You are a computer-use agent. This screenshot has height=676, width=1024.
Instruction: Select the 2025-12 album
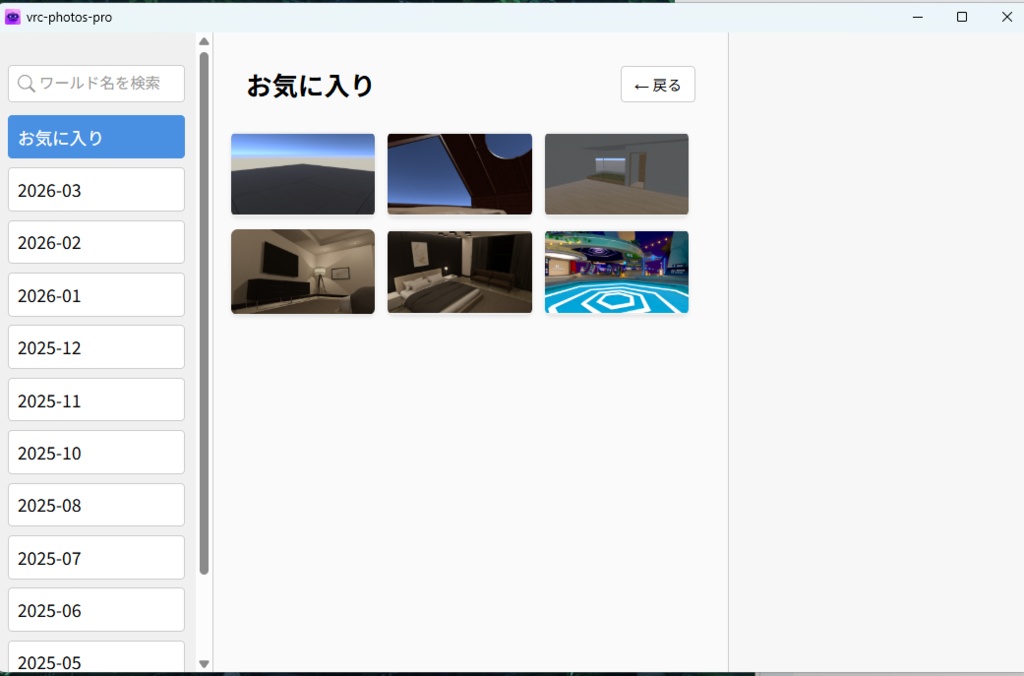tap(95, 347)
